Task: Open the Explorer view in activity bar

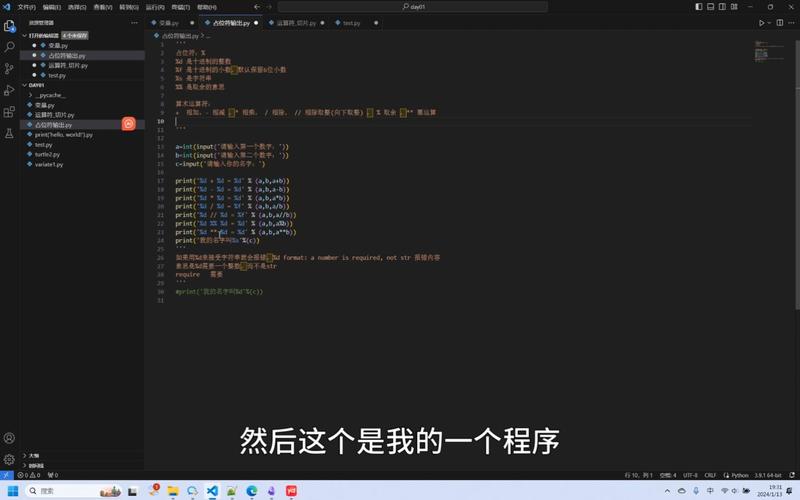Action: pyautogui.click(x=9, y=26)
